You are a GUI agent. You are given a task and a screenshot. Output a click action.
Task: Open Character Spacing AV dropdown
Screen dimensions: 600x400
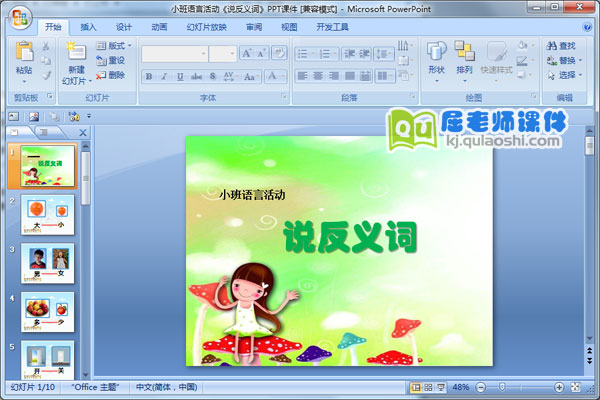point(230,77)
